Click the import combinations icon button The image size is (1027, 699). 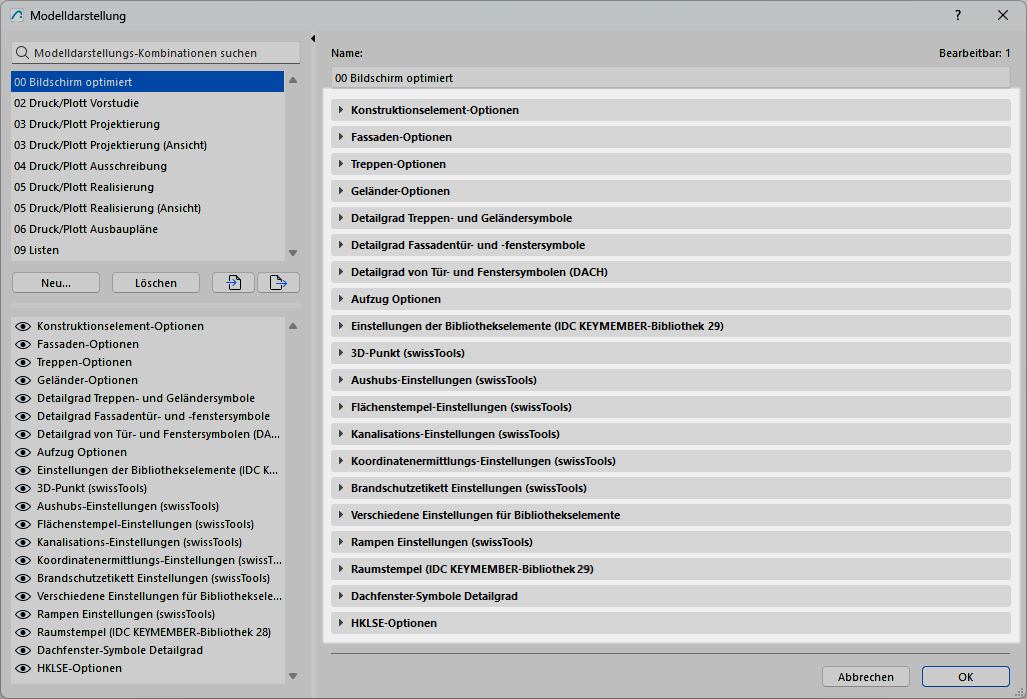coord(233,283)
